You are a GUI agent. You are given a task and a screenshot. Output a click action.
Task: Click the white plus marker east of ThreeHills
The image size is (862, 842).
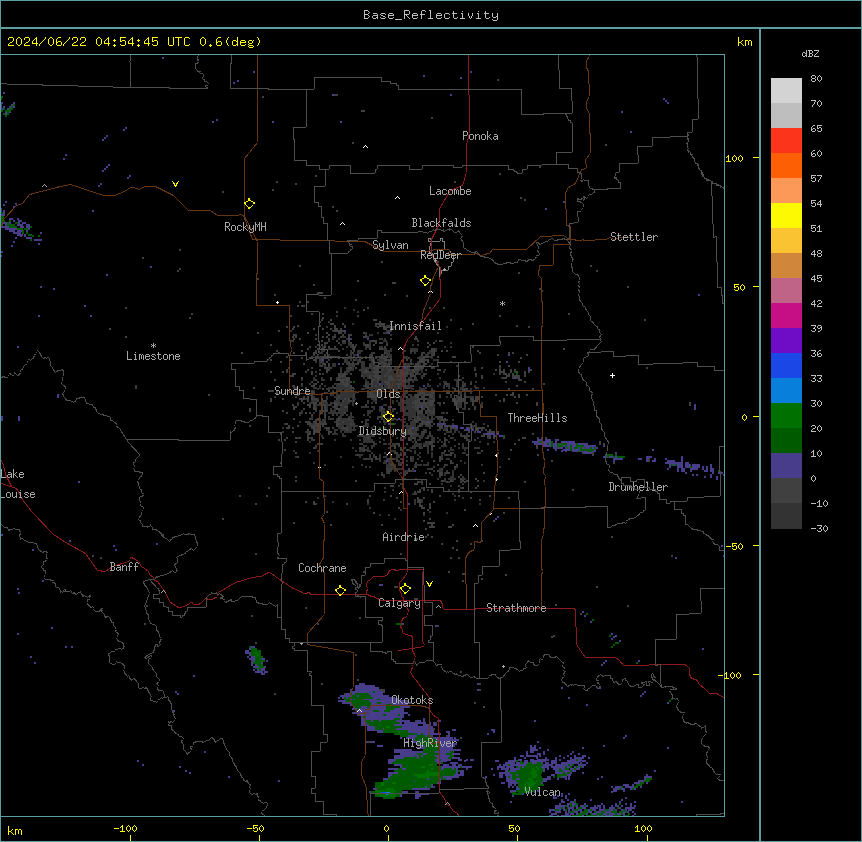click(612, 375)
